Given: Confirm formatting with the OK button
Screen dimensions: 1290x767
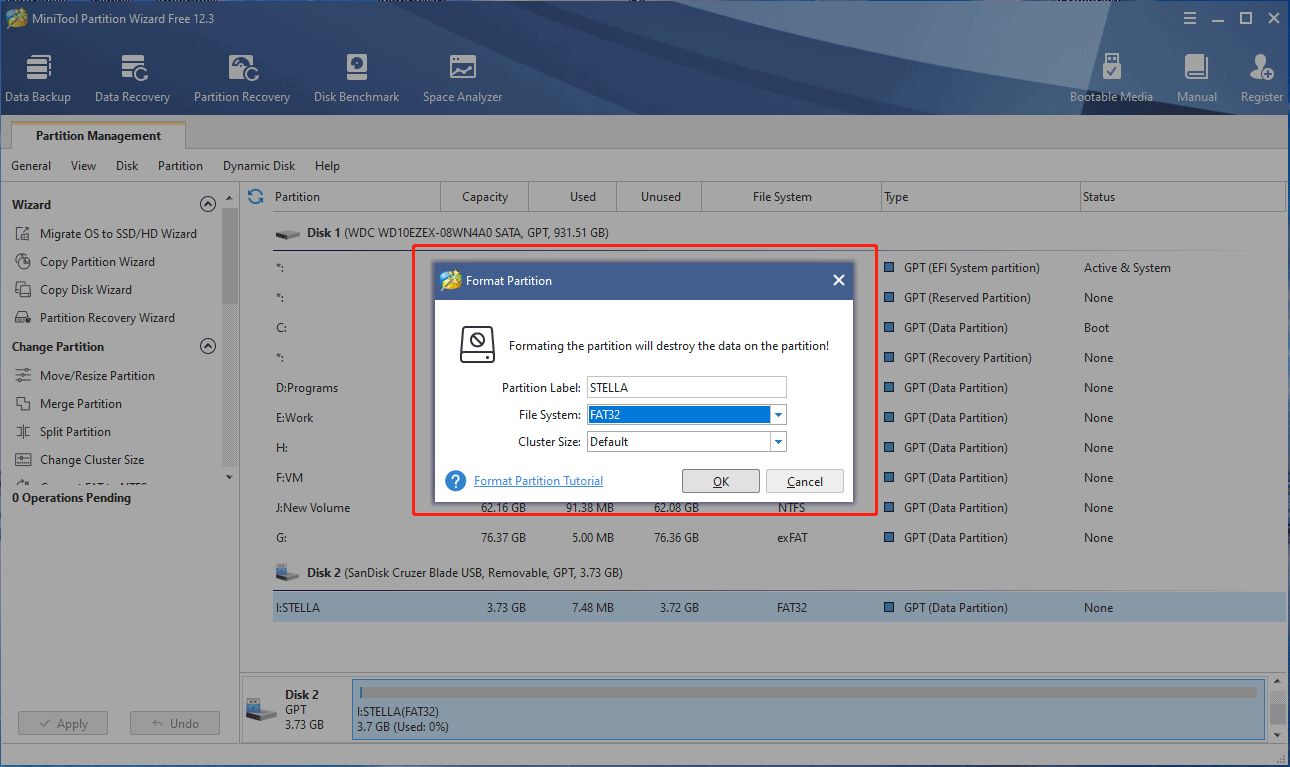Looking at the screenshot, I should pyautogui.click(x=721, y=481).
